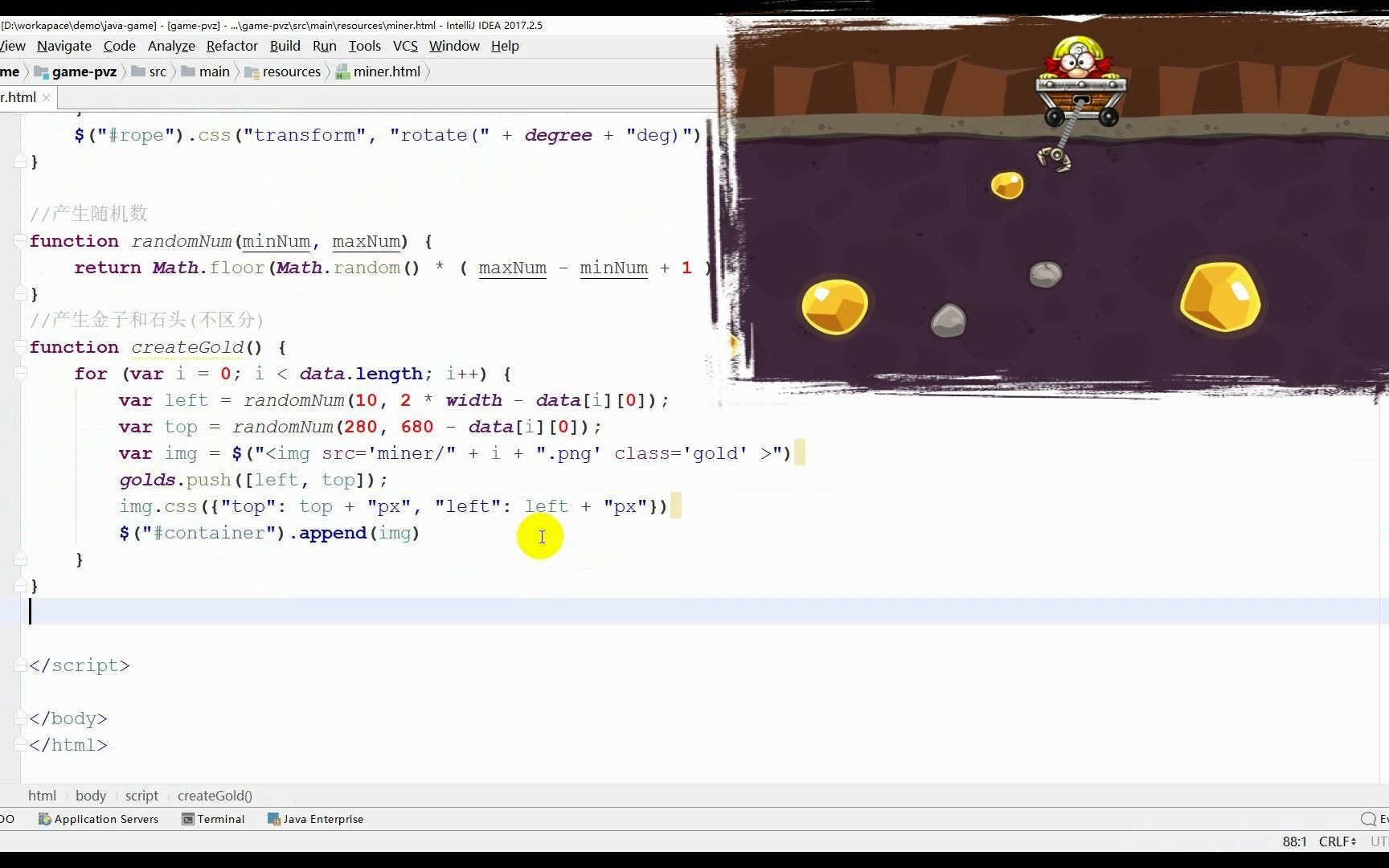
Task: Select the miner.html file breadcrumb
Action: 379,72
